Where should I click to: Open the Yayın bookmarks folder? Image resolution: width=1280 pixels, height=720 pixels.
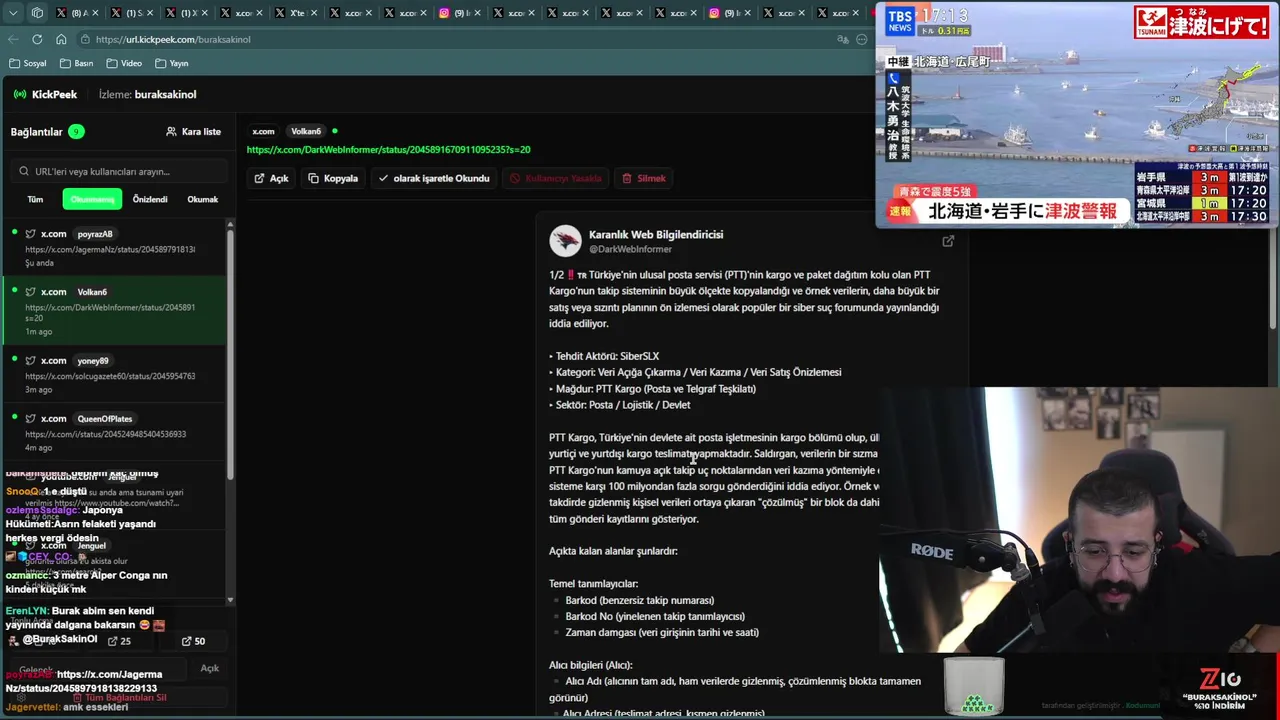click(172, 63)
